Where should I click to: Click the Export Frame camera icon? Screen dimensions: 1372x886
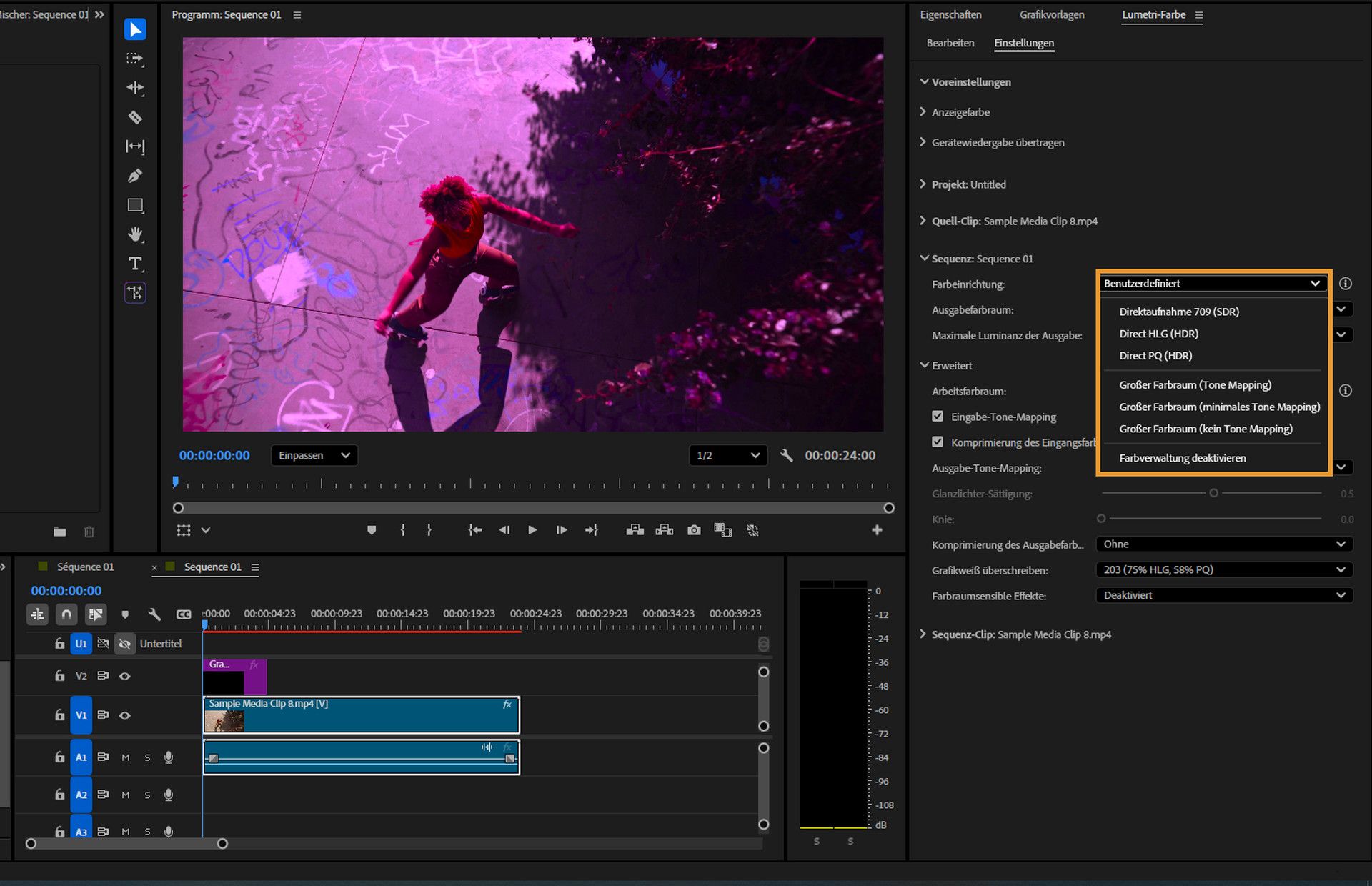693,530
